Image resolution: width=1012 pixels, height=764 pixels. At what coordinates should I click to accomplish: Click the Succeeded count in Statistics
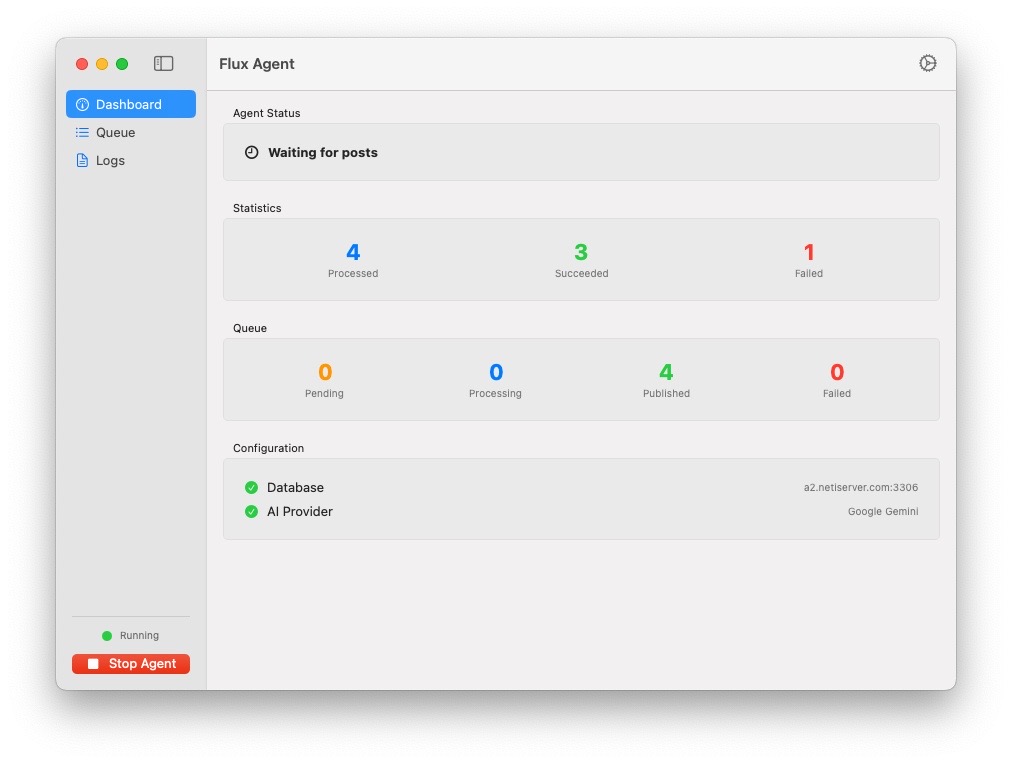pos(581,253)
